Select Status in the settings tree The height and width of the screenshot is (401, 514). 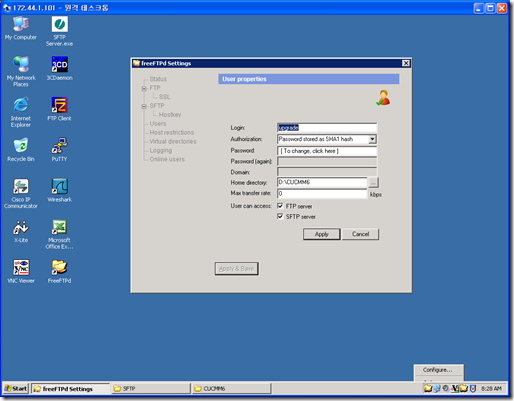158,79
